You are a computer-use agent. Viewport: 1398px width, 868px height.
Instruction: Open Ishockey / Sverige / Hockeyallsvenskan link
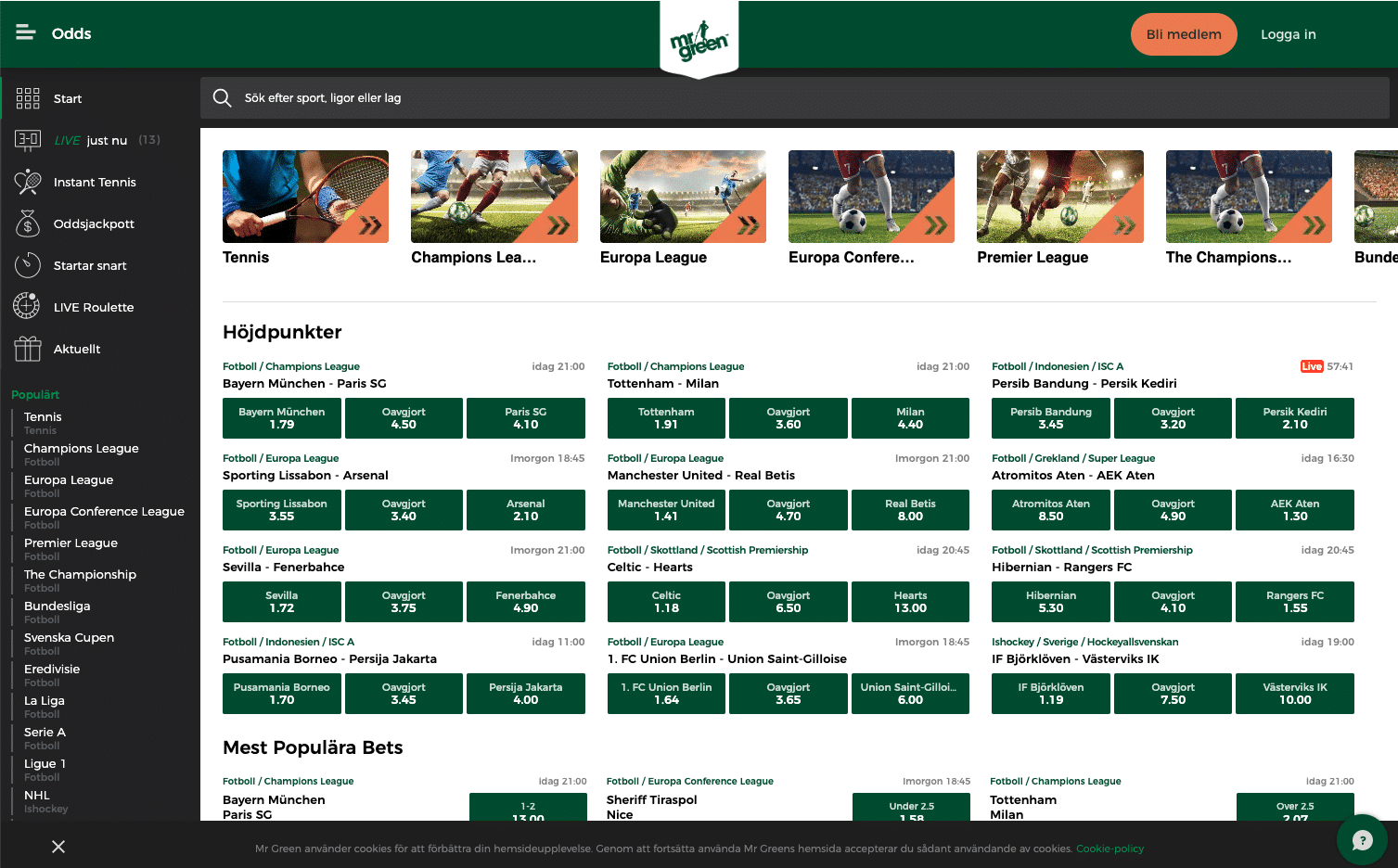pyautogui.click(x=1084, y=642)
